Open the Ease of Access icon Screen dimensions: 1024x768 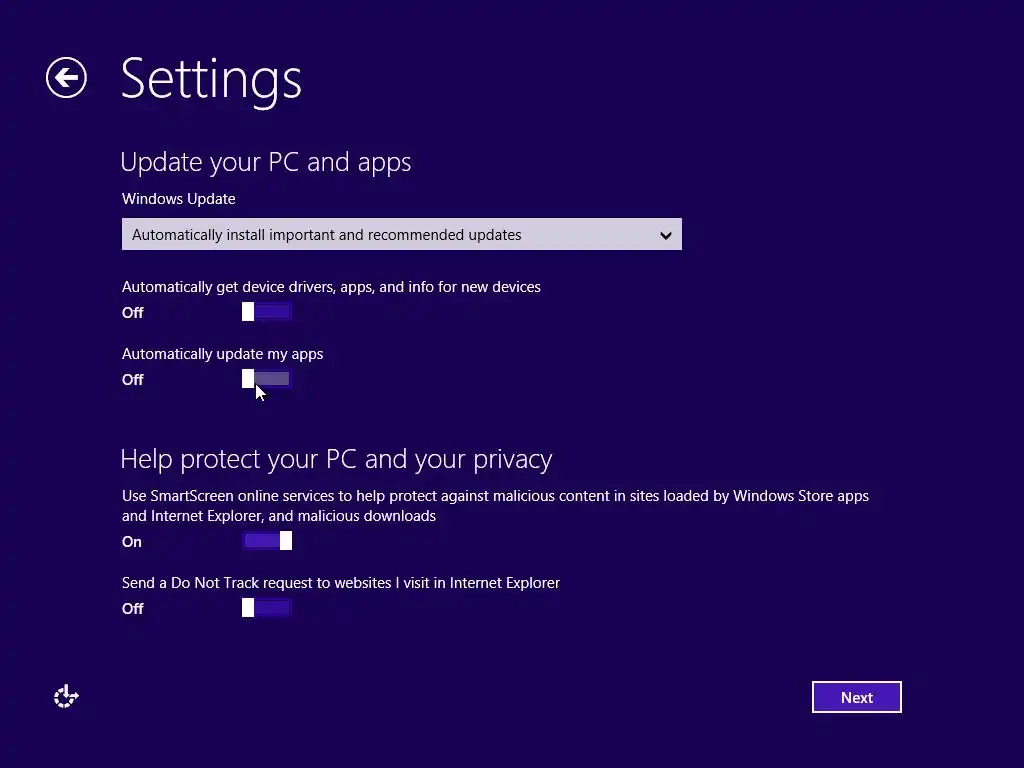tap(66, 697)
